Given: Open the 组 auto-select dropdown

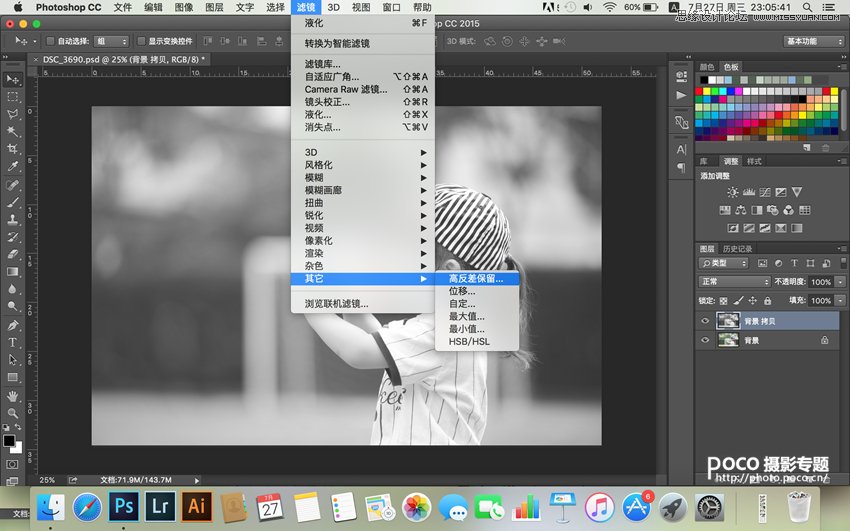Looking at the screenshot, I should 111,42.
